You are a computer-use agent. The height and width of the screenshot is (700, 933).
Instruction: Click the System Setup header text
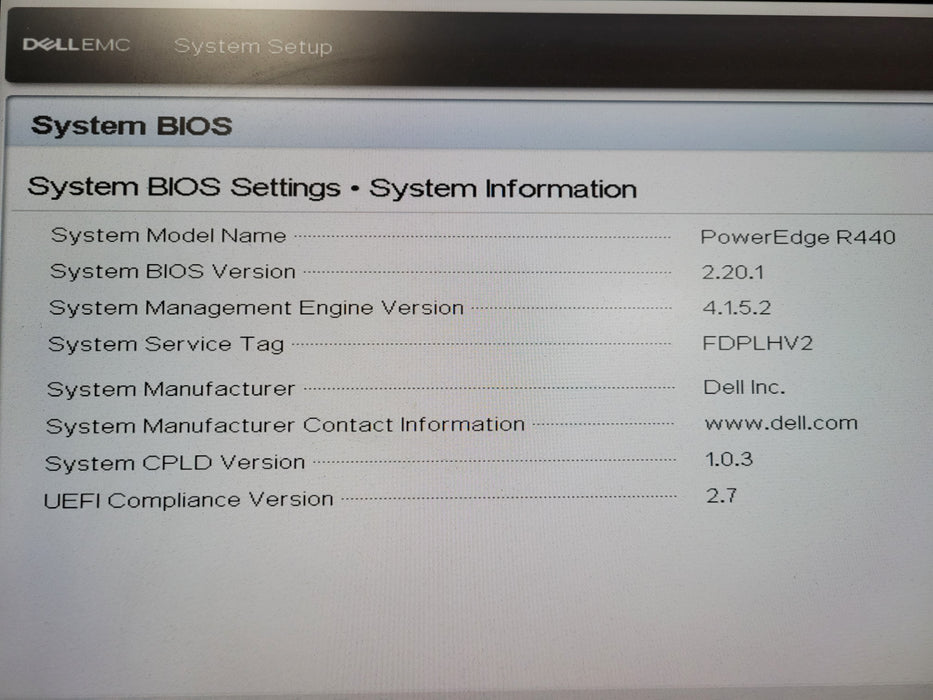pos(253,46)
